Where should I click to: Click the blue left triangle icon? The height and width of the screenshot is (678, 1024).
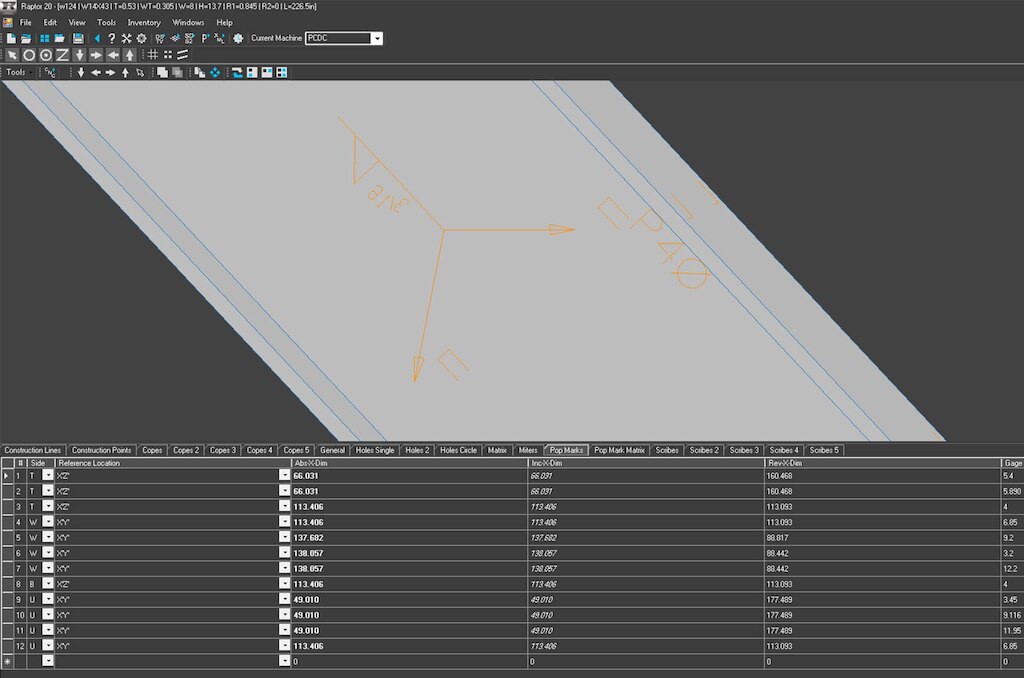point(97,38)
